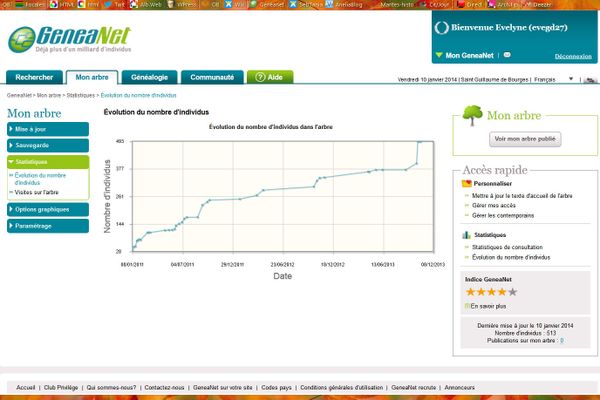Click the profile circle icon beside Bienvenue Evelyne

(x=441, y=28)
